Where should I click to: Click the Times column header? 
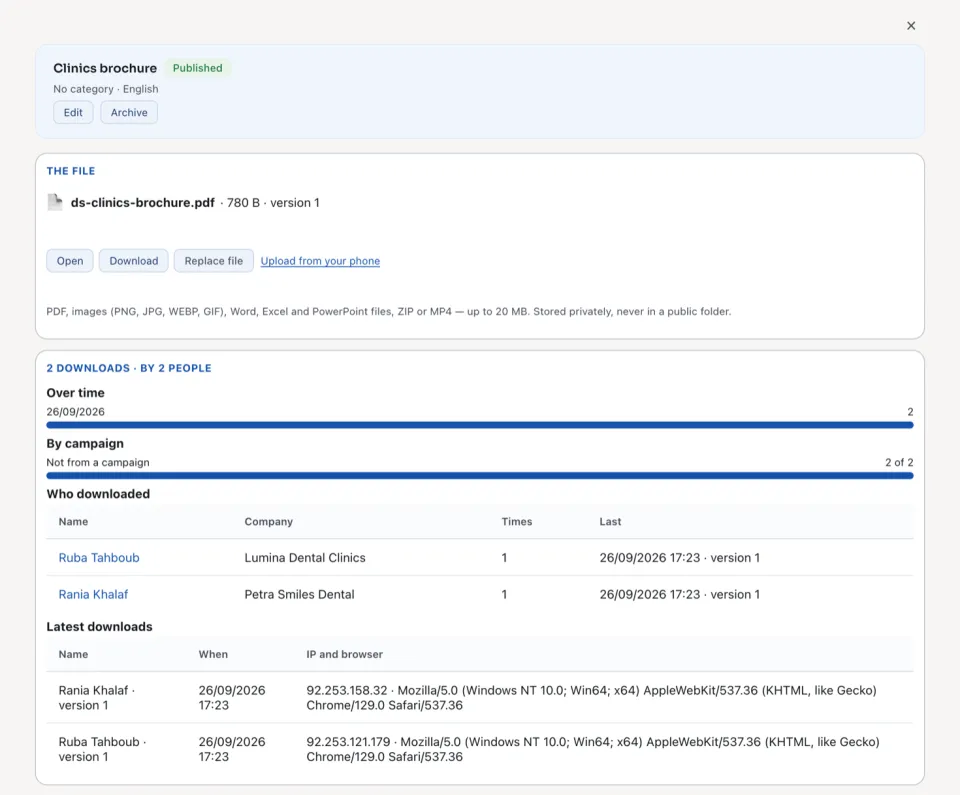(x=517, y=522)
